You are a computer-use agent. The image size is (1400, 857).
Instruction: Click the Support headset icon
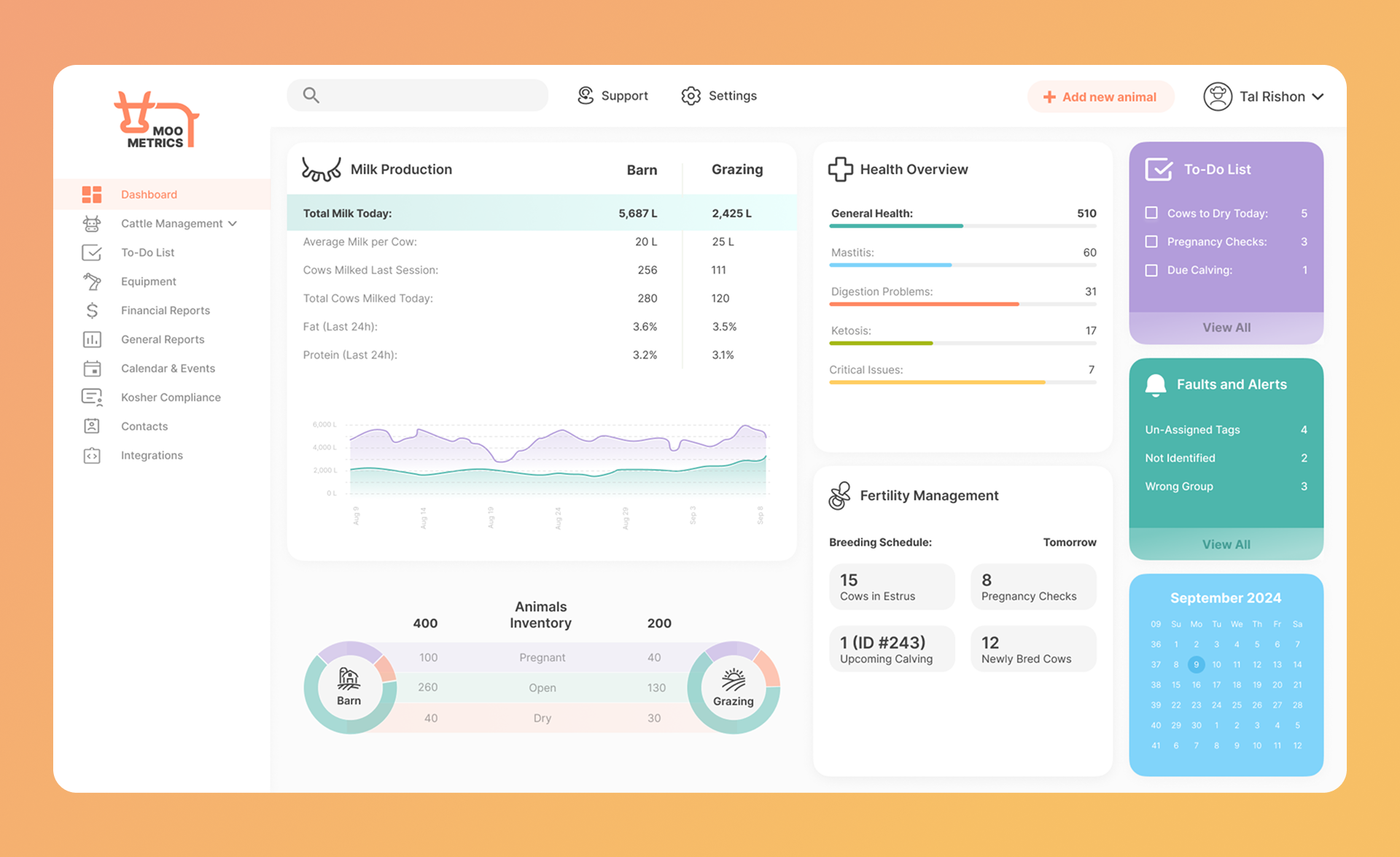pos(586,96)
